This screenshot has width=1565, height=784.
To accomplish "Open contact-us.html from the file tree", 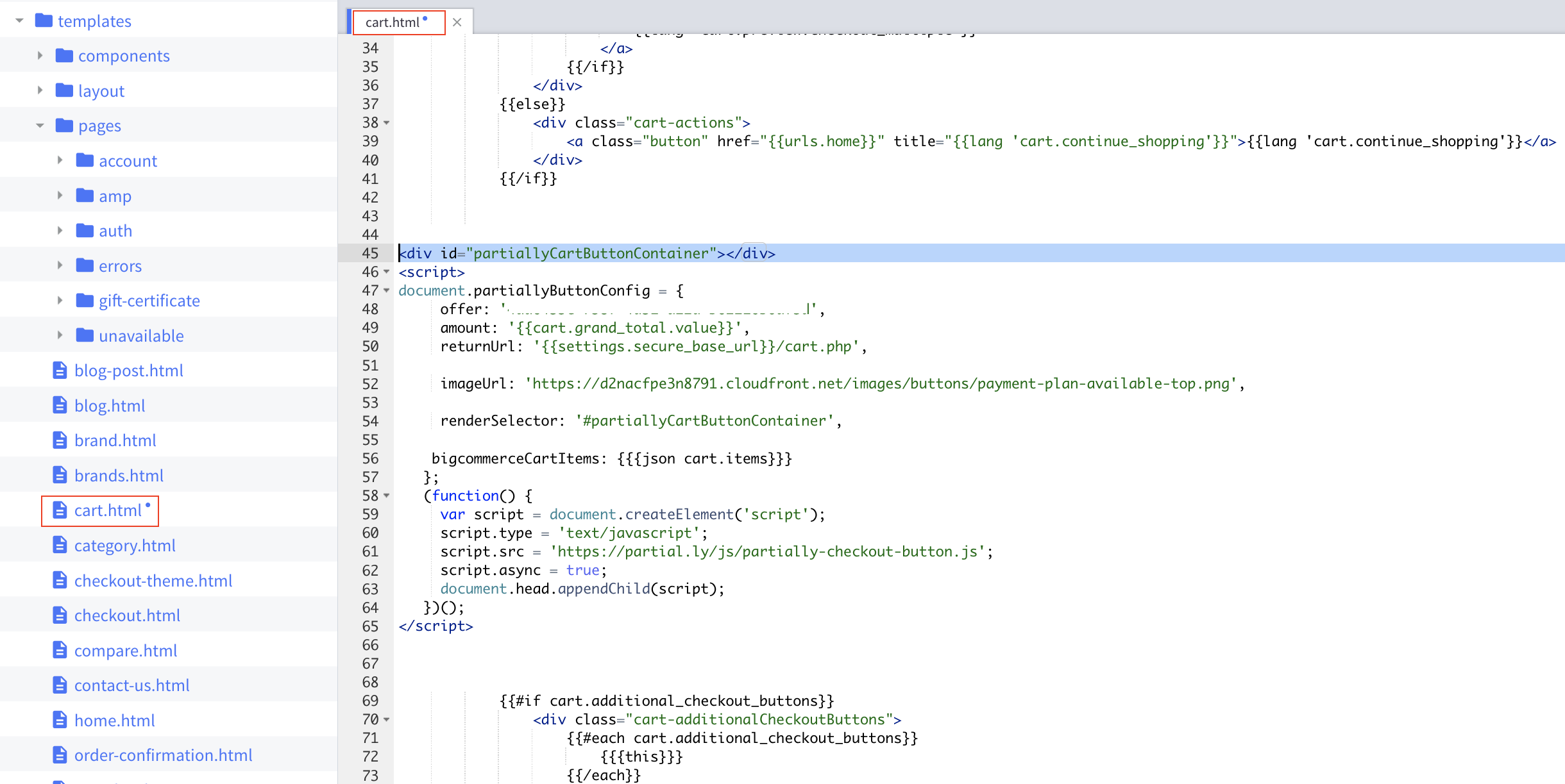I will [131, 685].
